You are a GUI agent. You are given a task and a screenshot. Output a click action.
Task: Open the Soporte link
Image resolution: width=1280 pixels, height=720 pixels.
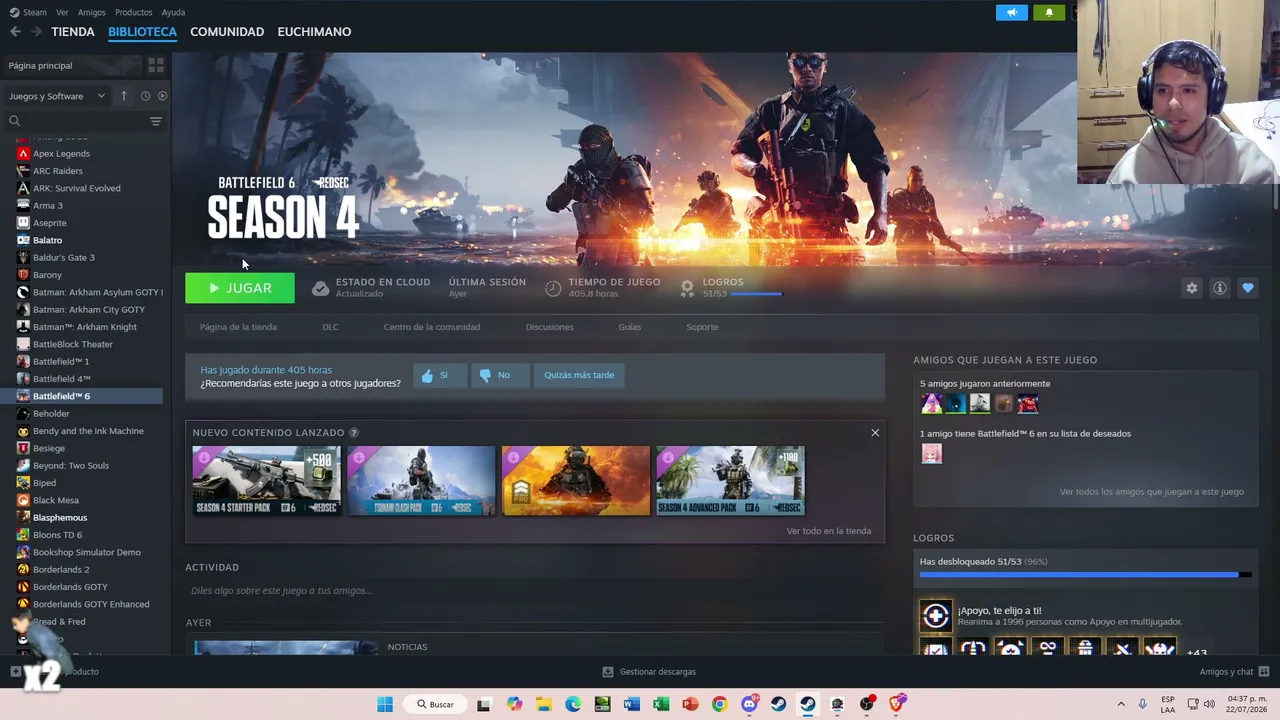(702, 327)
